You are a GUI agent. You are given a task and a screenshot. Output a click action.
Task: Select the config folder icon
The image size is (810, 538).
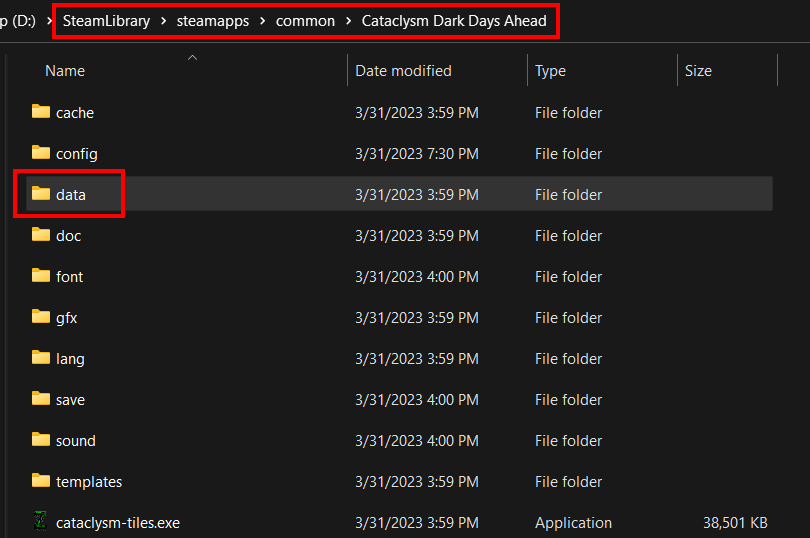[x=41, y=153]
